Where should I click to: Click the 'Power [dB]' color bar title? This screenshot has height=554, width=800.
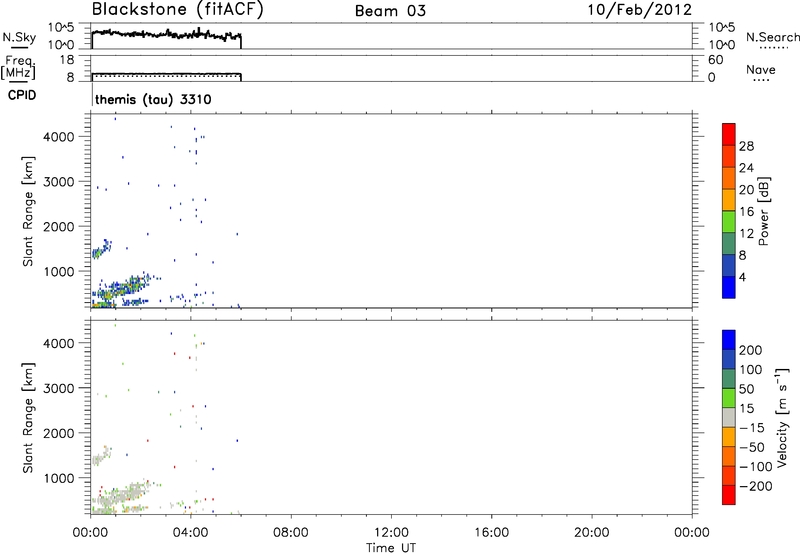(764, 211)
